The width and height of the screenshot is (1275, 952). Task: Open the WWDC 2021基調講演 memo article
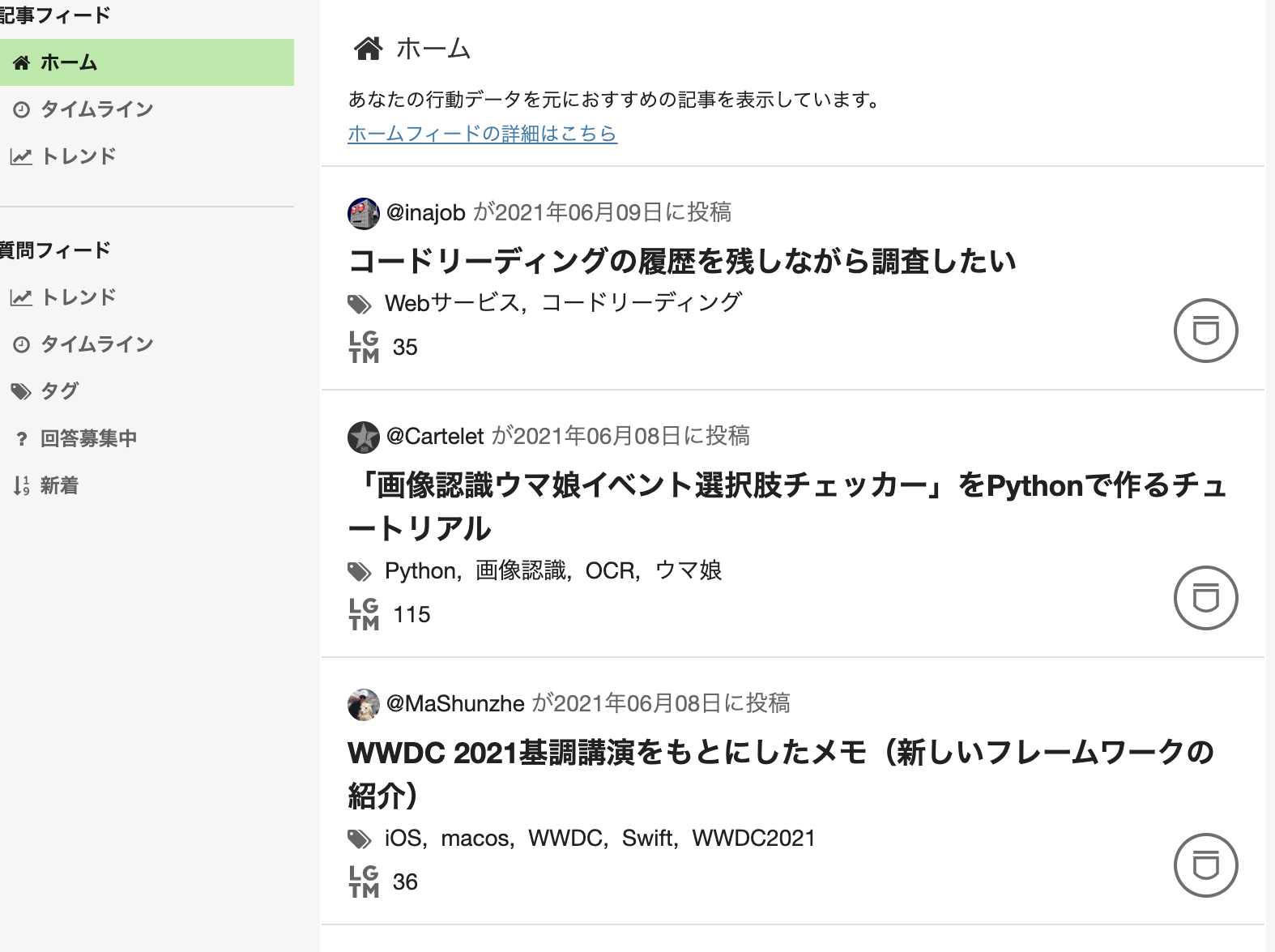781,774
